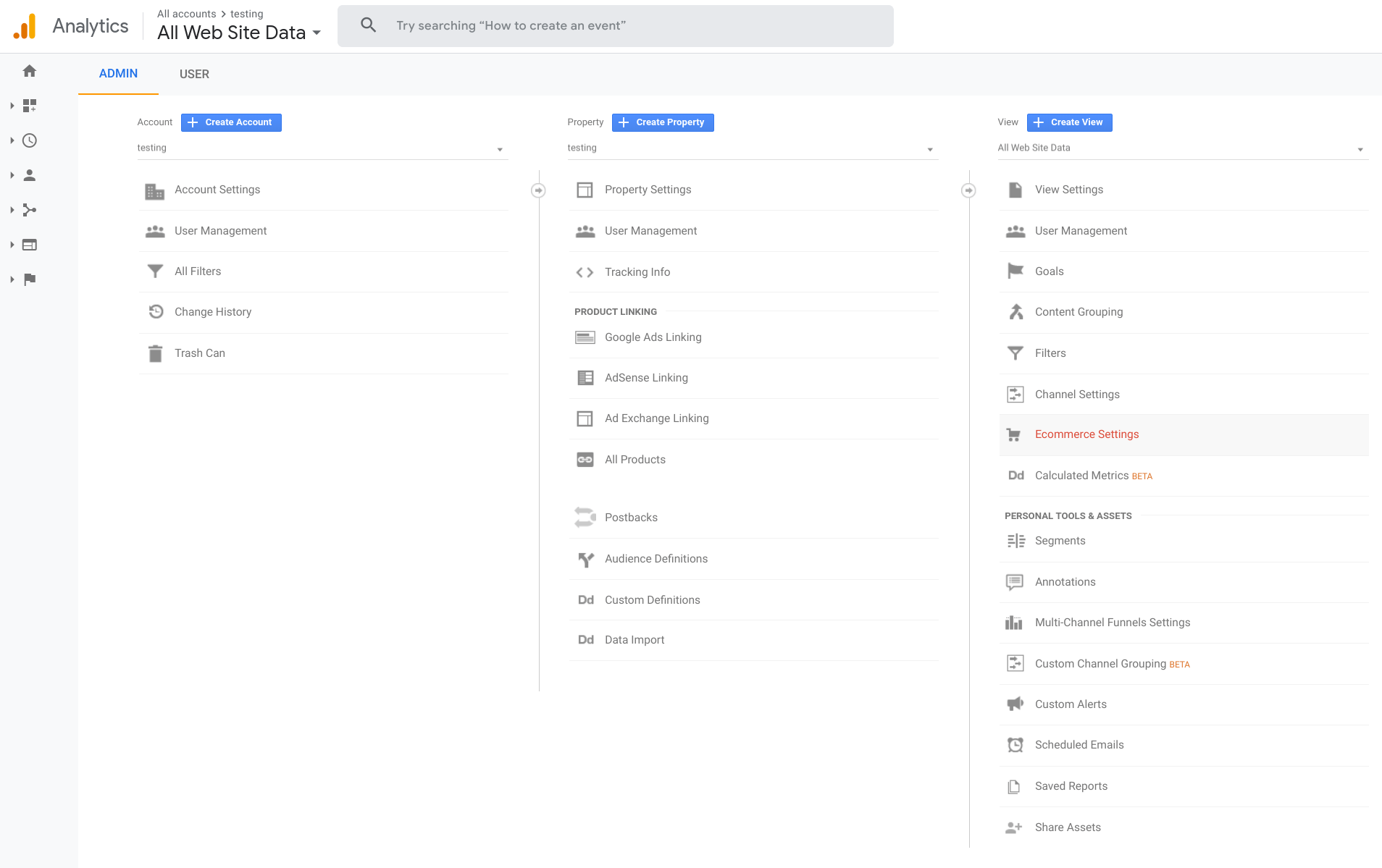Expand the Realtime section arrow in sidebar
The width and height of the screenshot is (1382, 868).
point(12,140)
